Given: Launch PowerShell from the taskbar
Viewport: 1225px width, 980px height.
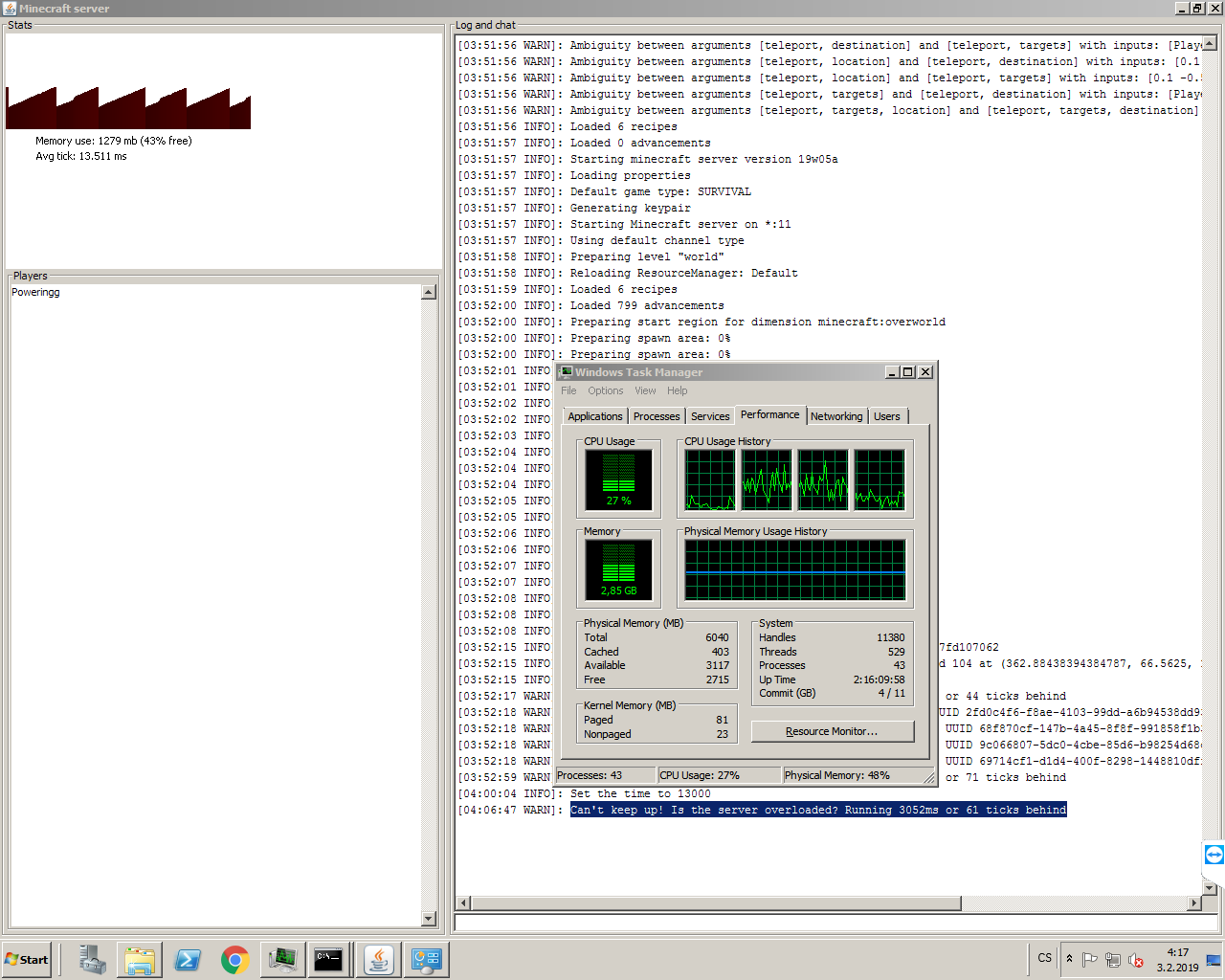Looking at the screenshot, I should pos(188,959).
